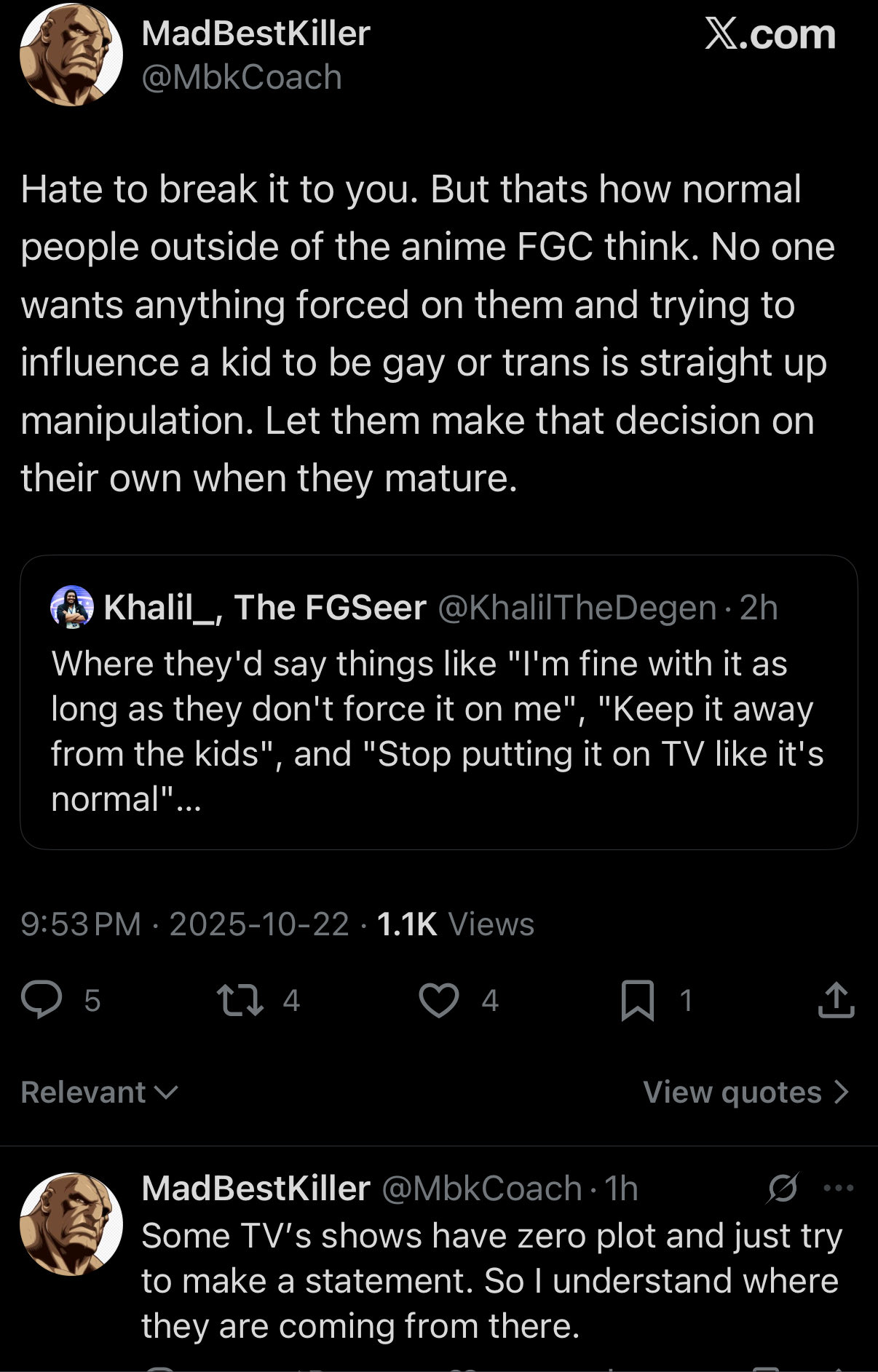
Task: Open the View quotes link
Action: pyautogui.click(x=732, y=1092)
